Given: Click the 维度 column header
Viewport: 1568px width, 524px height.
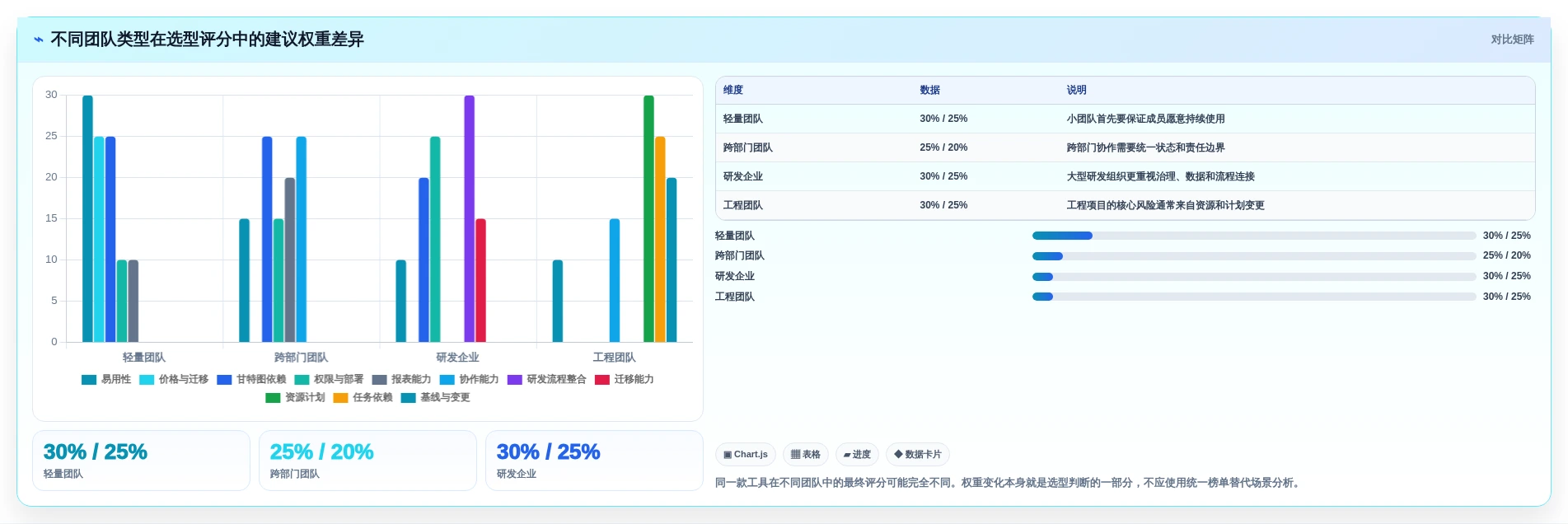Looking at the screenshot, I should 733,91.
